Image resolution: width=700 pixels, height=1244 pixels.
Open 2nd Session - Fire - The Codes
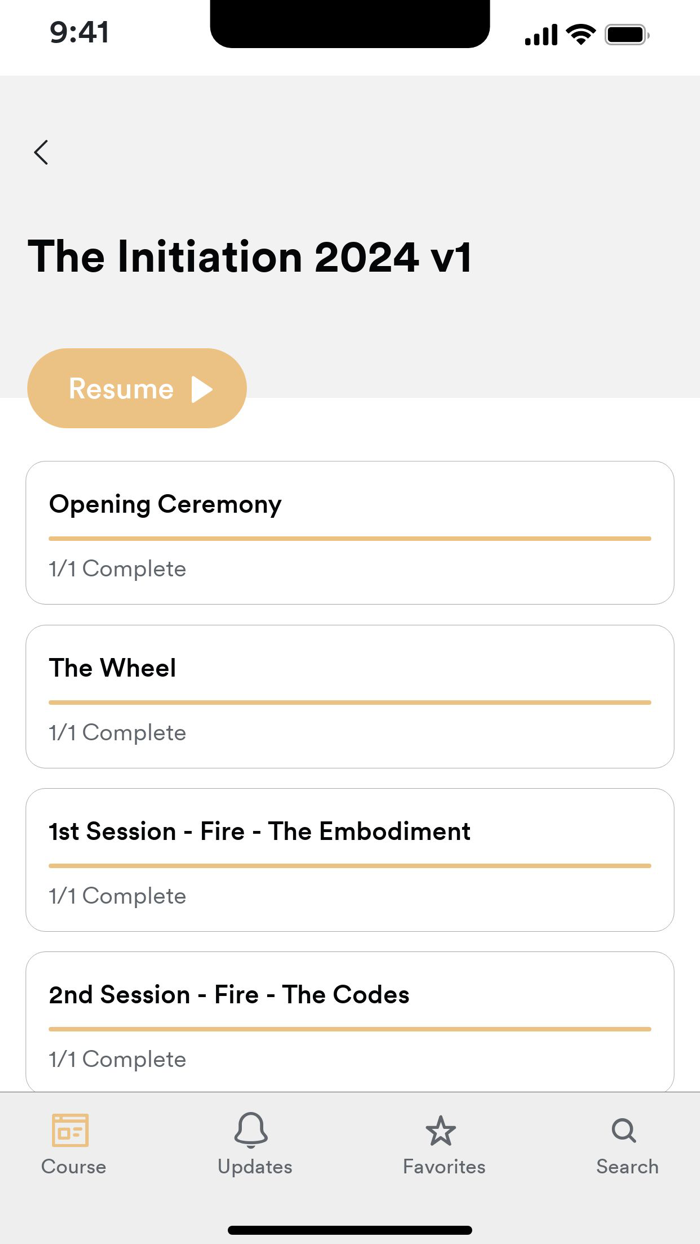(350, 1022)
